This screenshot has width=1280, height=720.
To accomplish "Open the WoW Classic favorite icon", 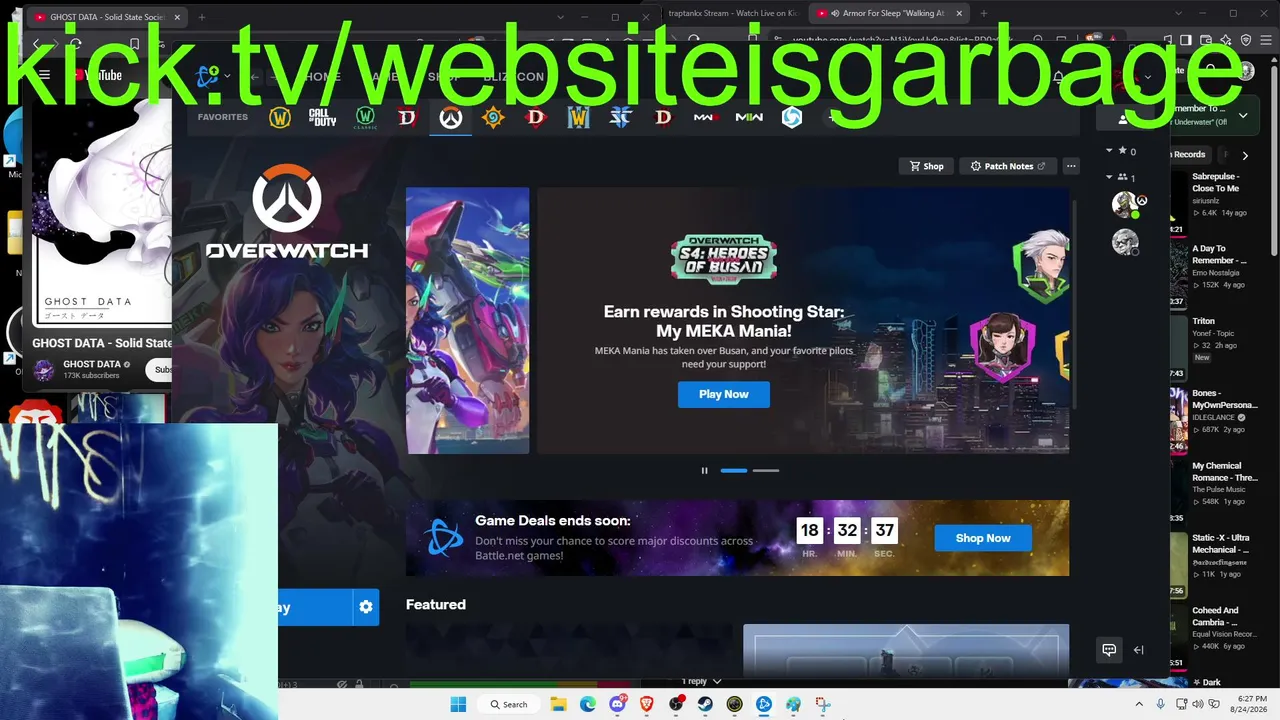I will [365, 118].
